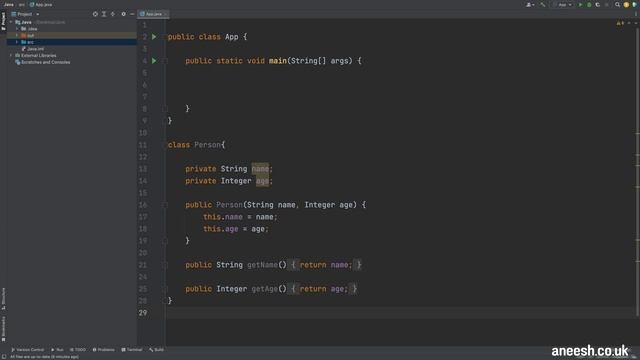Toggle the Project side tab
Screen dimensions: 640x360
(3, 20)
